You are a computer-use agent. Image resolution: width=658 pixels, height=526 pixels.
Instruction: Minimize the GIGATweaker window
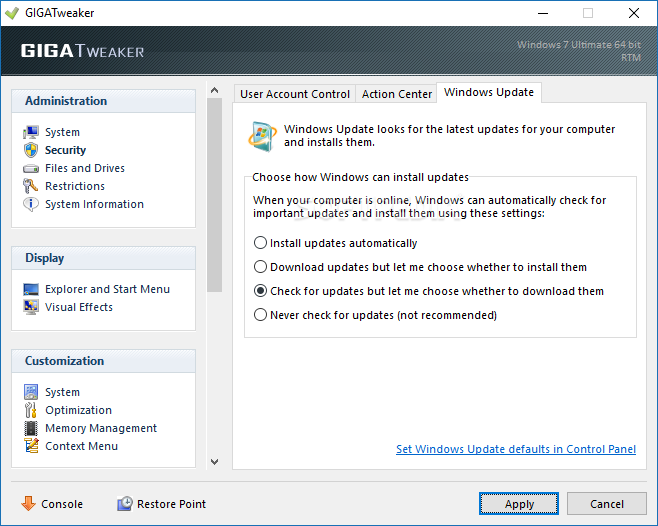(x=543, y=13)
